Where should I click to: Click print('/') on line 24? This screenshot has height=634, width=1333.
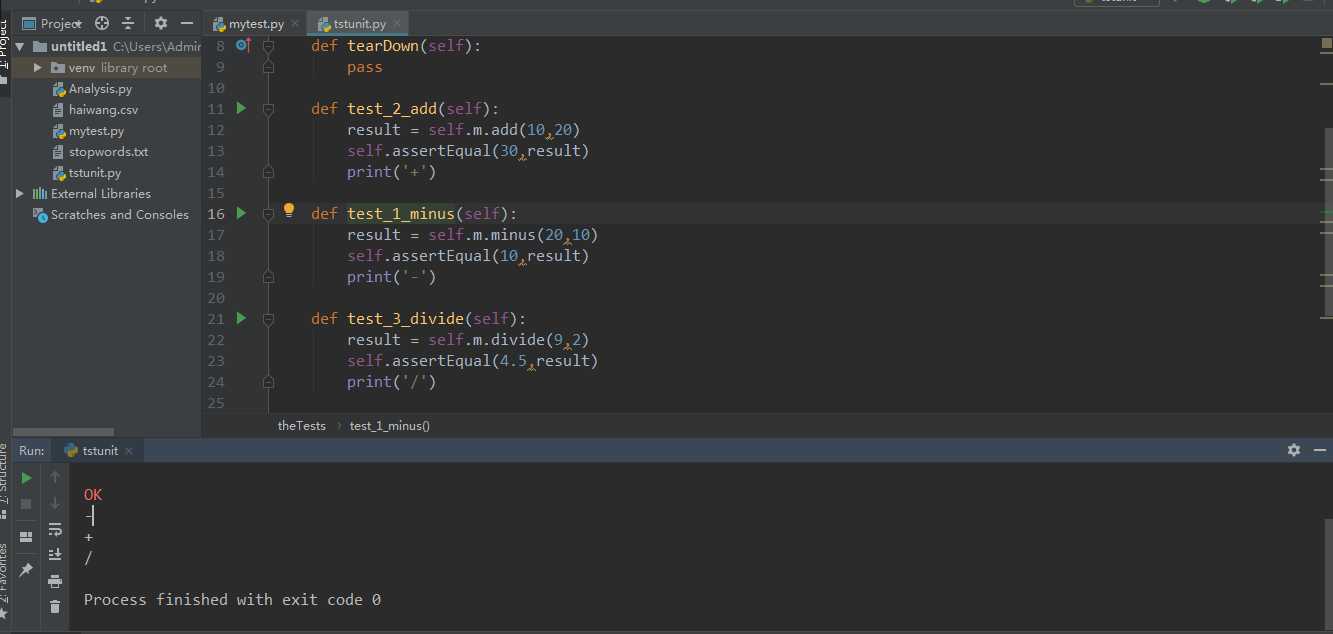click(391, 382)
